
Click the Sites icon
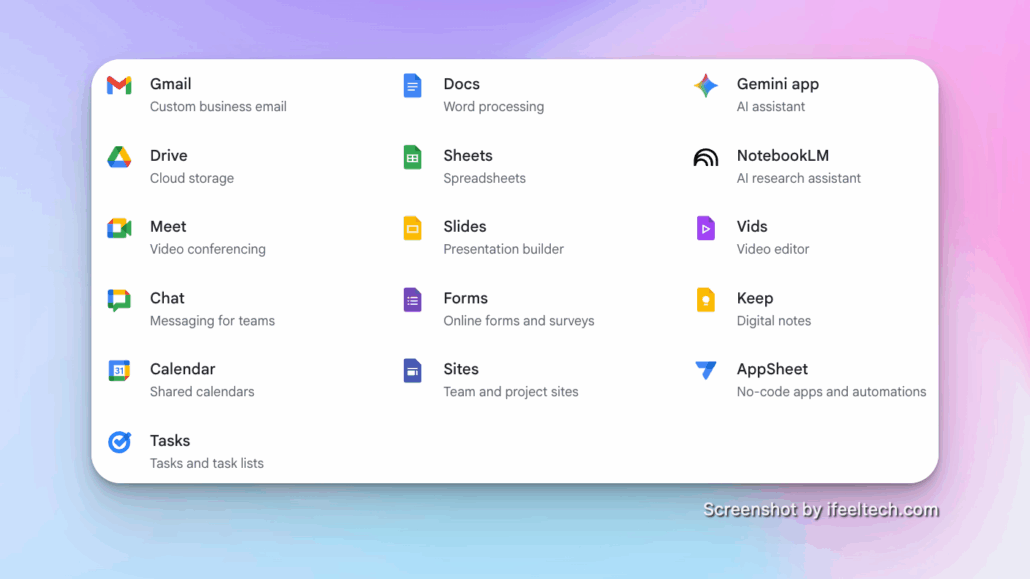[412, 371]
